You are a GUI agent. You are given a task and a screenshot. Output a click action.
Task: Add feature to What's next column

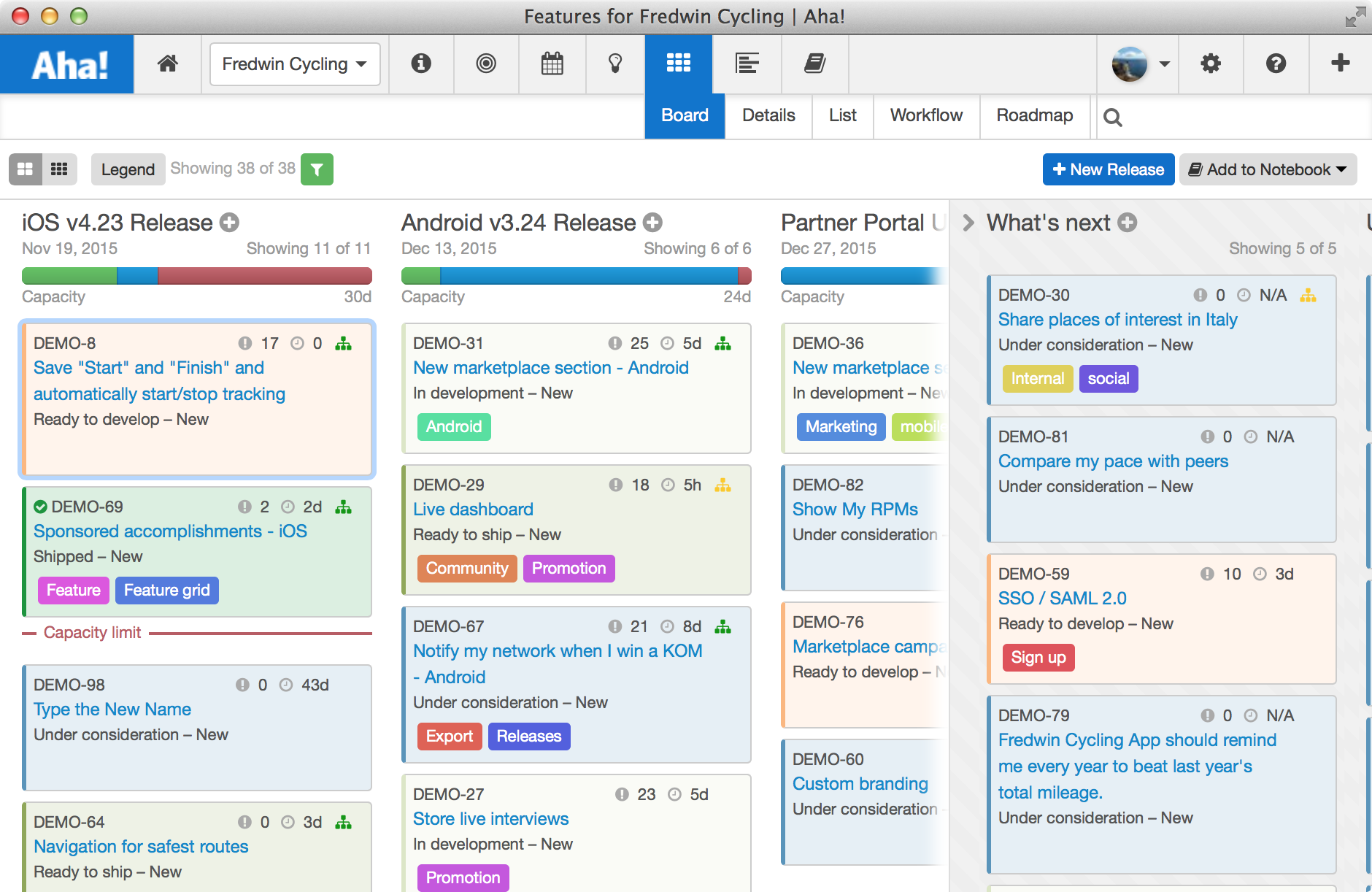(1128, 223)
